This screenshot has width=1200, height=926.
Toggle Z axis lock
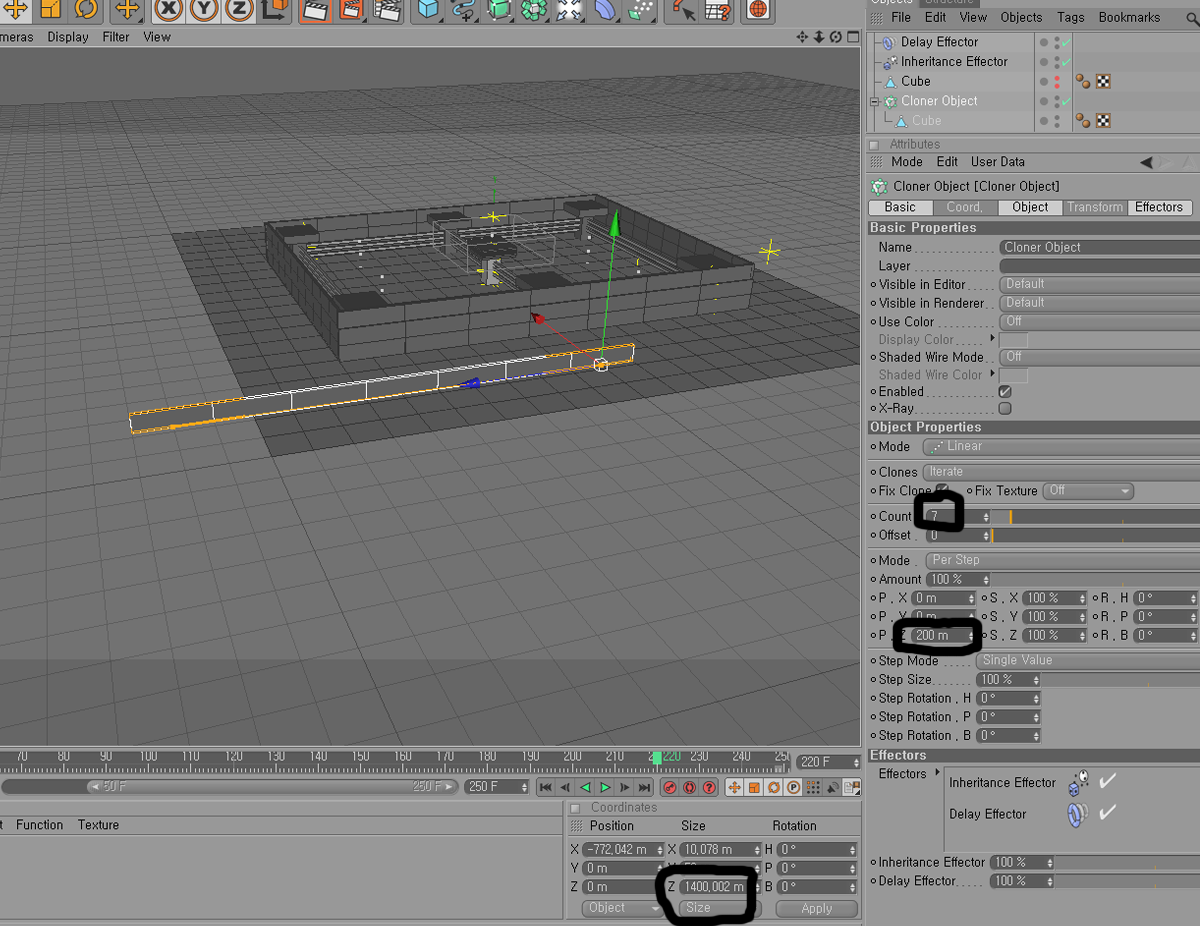[238, 10]
